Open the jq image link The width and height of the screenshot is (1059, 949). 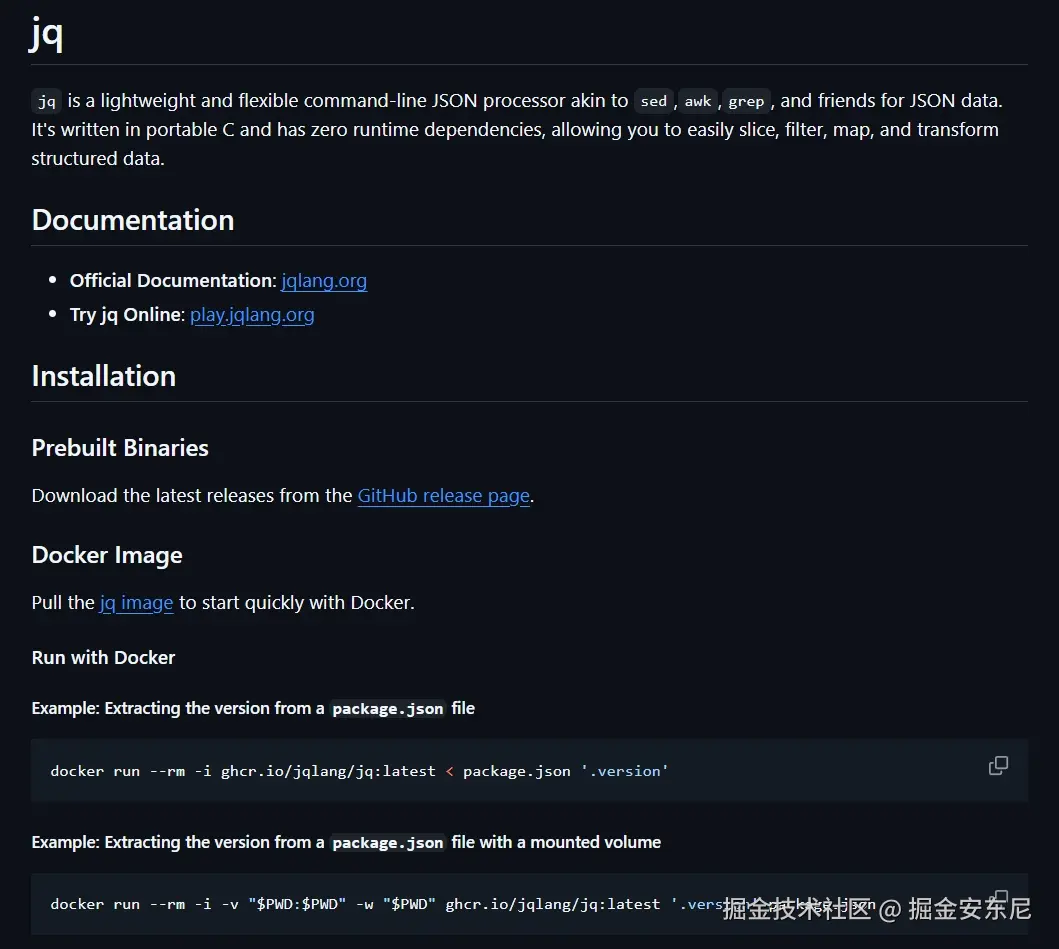[x=136, y=602]
